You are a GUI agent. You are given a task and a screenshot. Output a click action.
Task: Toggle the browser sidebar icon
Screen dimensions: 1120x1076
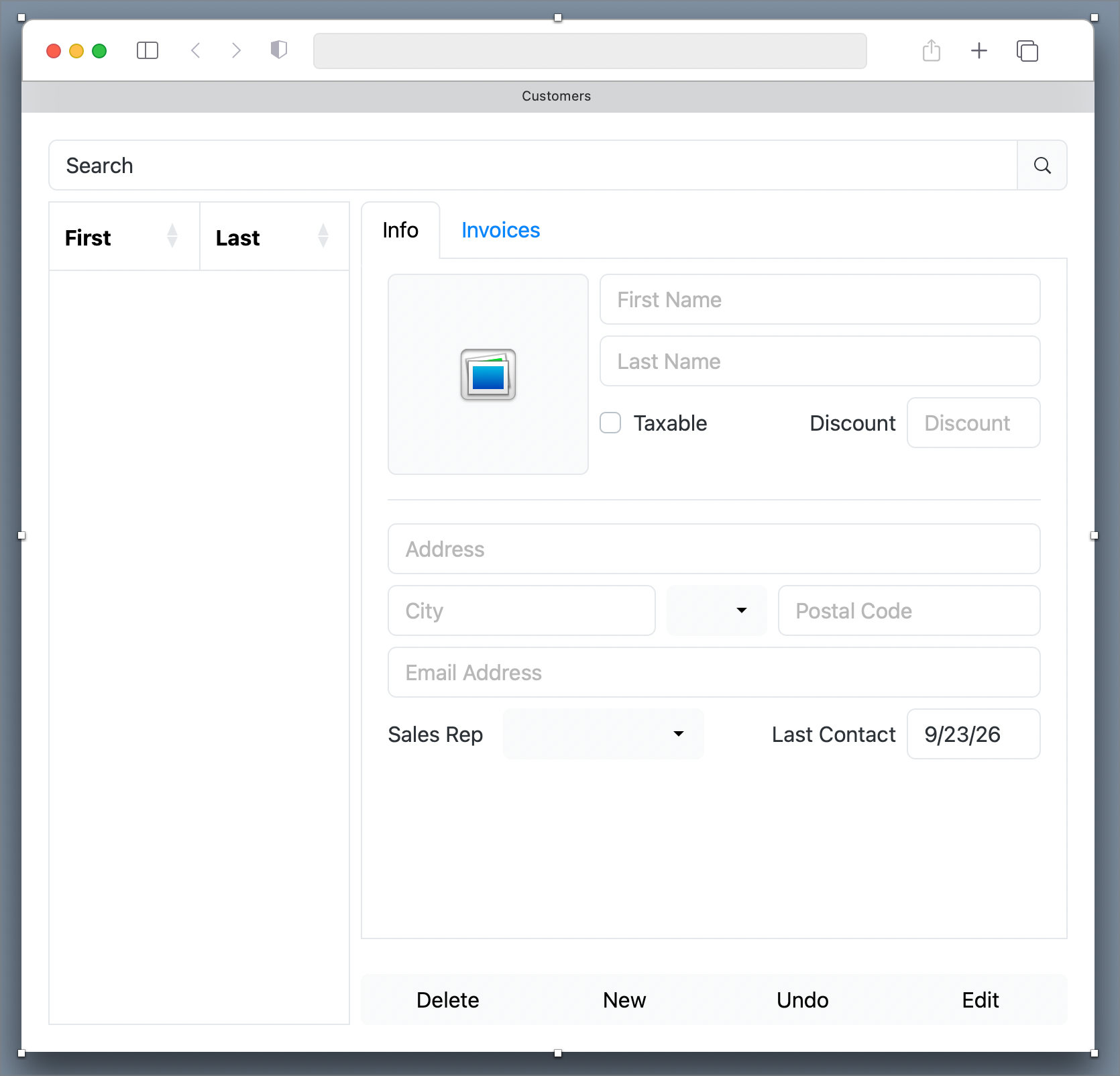(148, 50)
